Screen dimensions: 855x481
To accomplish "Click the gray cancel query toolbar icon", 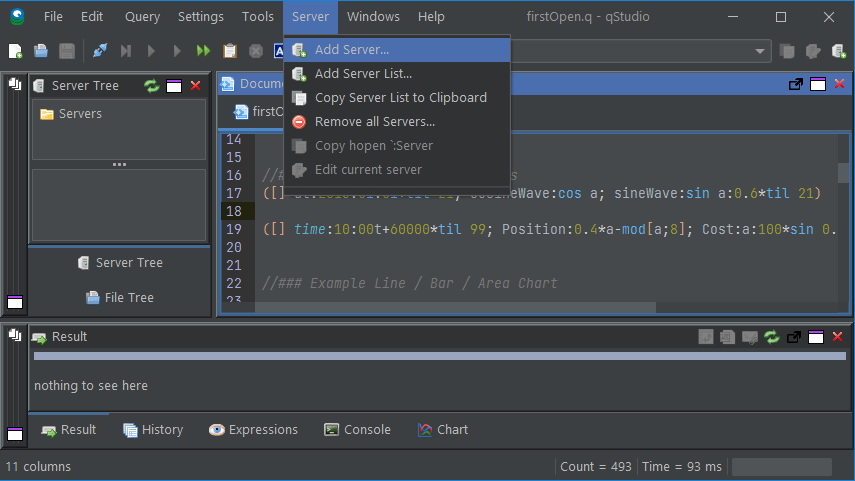I will coord(256,51).
